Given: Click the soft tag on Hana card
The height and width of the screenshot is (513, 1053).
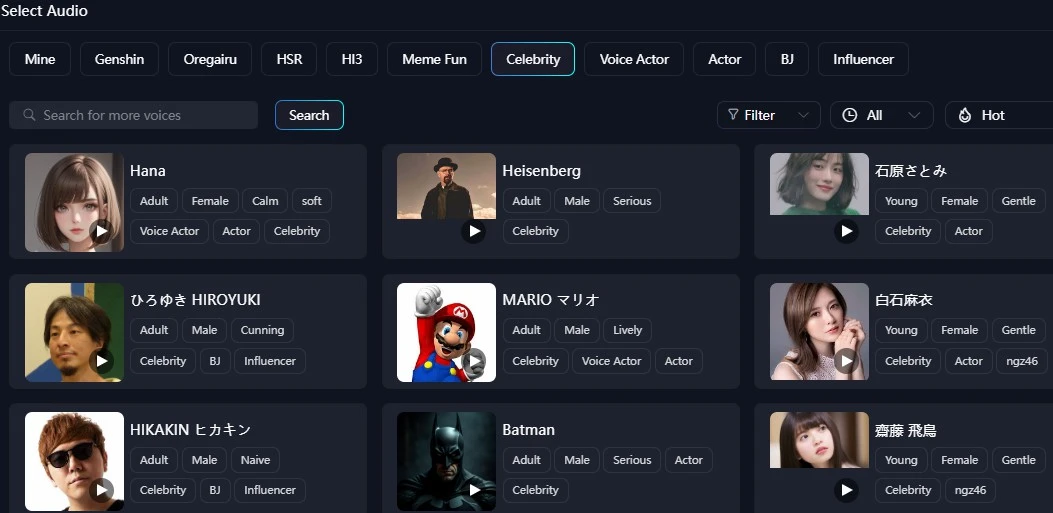Looking at the screenshot, I should [312, 201].
